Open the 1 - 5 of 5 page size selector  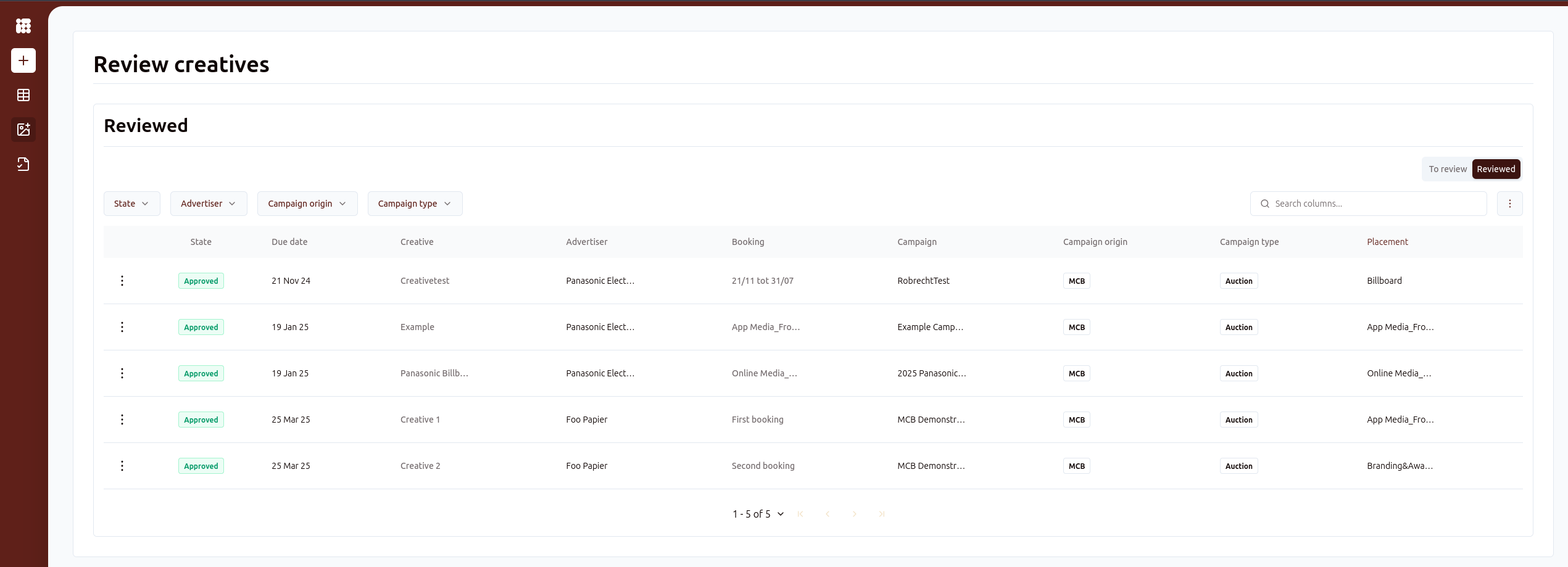pos(758,514)
